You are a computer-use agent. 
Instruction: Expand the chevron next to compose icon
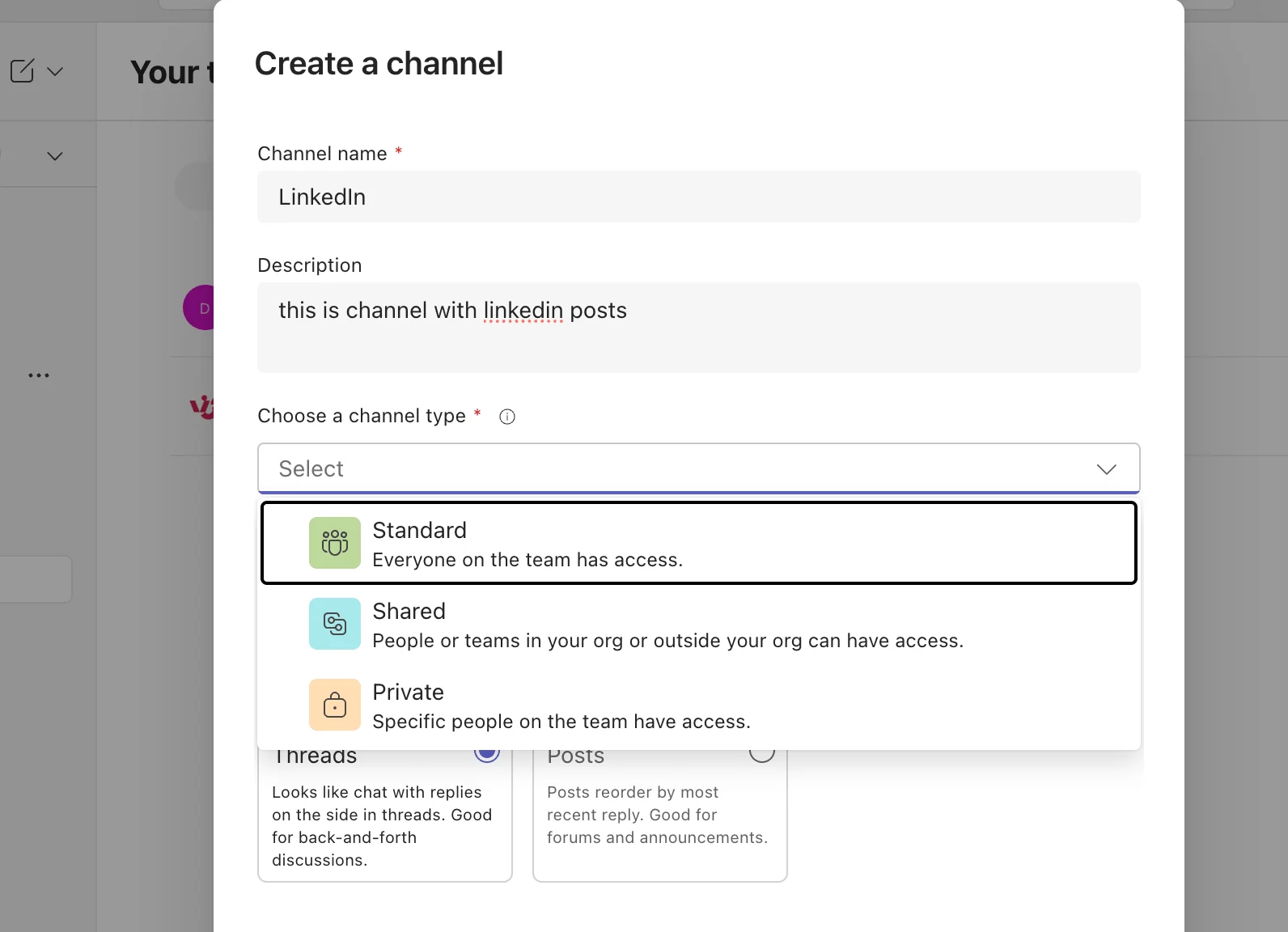click(x=55, y=71)
